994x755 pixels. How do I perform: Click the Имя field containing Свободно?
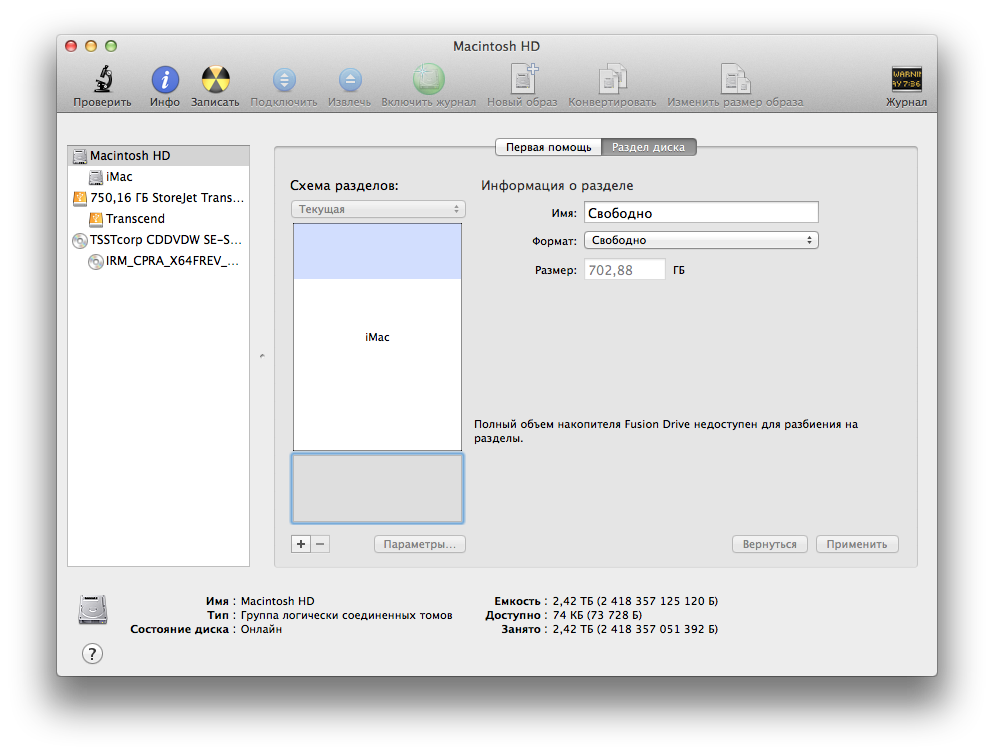[701, 213]
